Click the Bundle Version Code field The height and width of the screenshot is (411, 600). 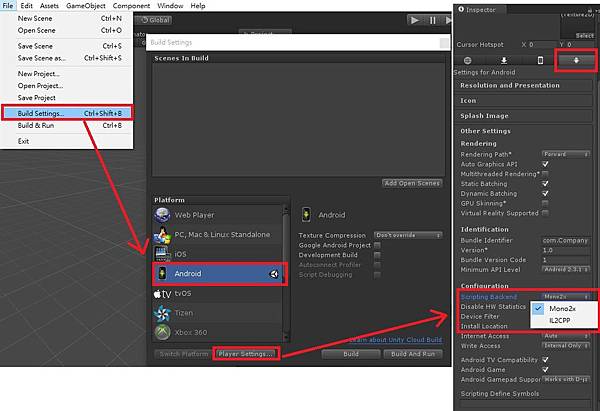click(566, 260)
